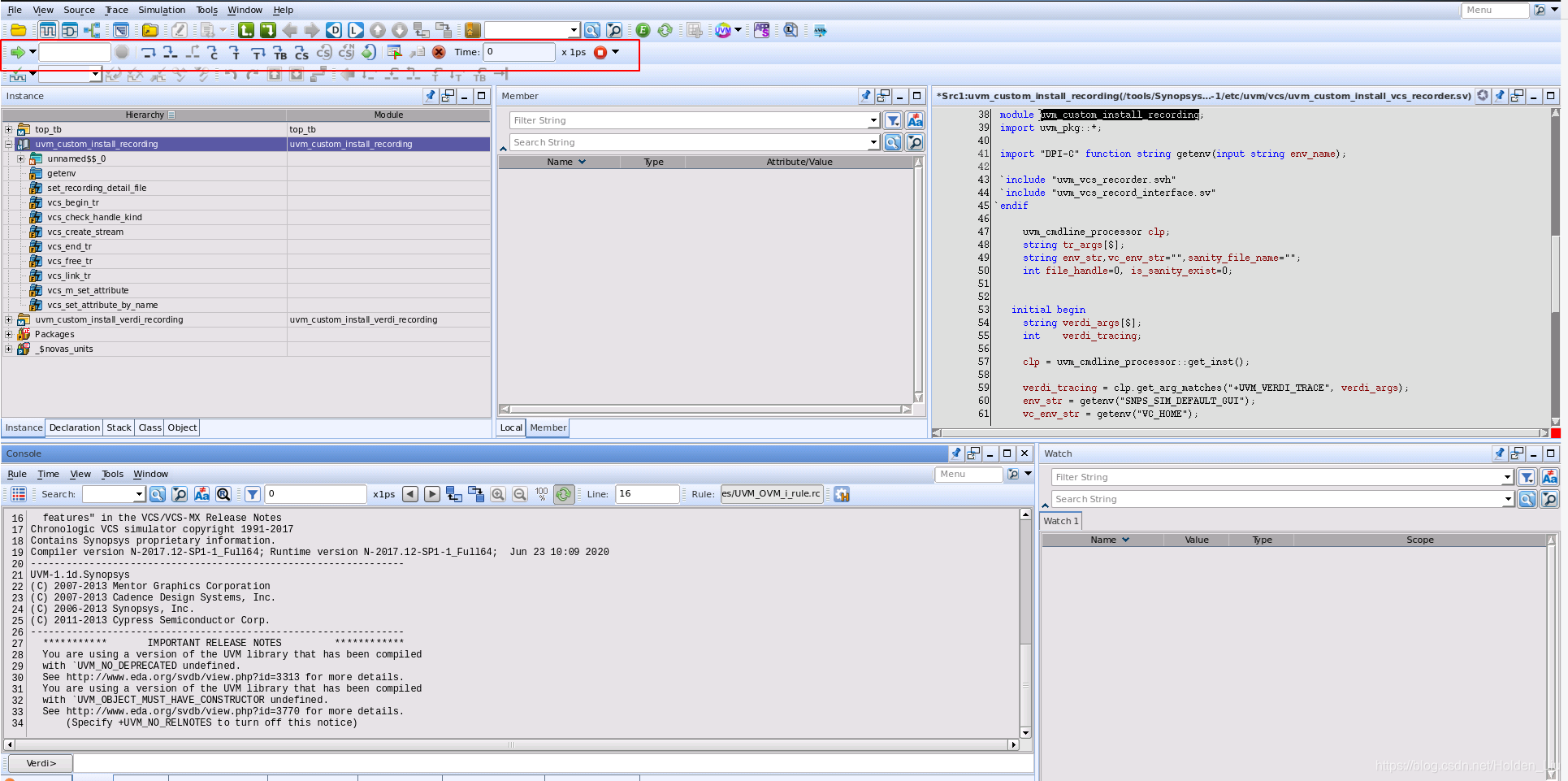Click the Console zoom-out magnifier icon
1568x781 pixels.
tap(520, 494)
